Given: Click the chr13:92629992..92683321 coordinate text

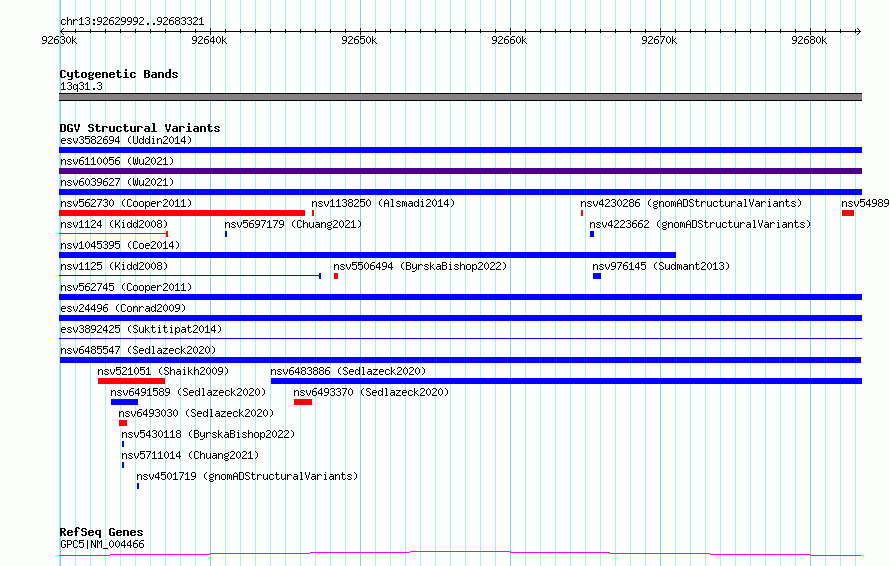Looking at the screenshot, I should 132,22.
